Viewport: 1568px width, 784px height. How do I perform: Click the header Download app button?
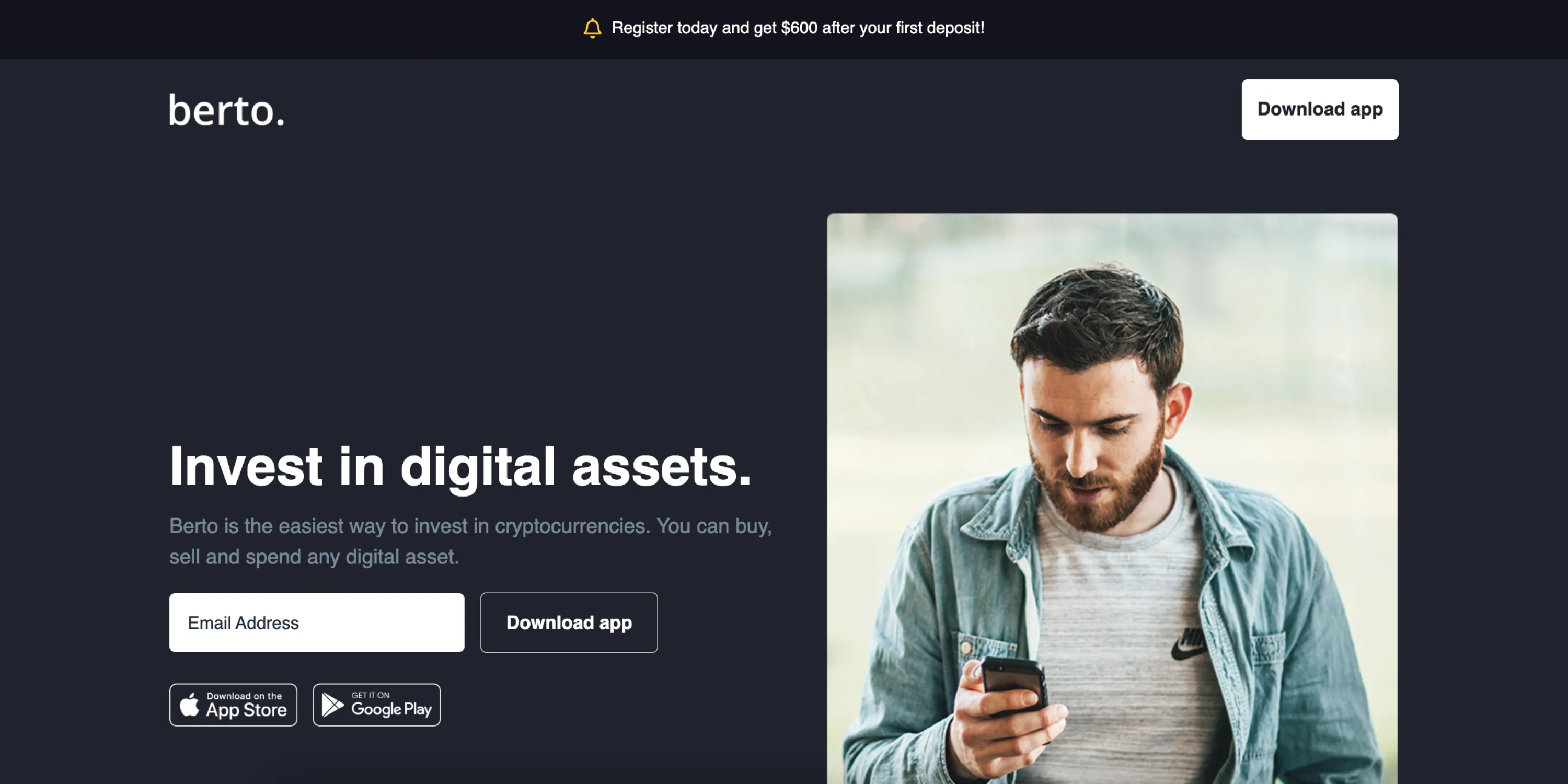[x=1320, y=110]
